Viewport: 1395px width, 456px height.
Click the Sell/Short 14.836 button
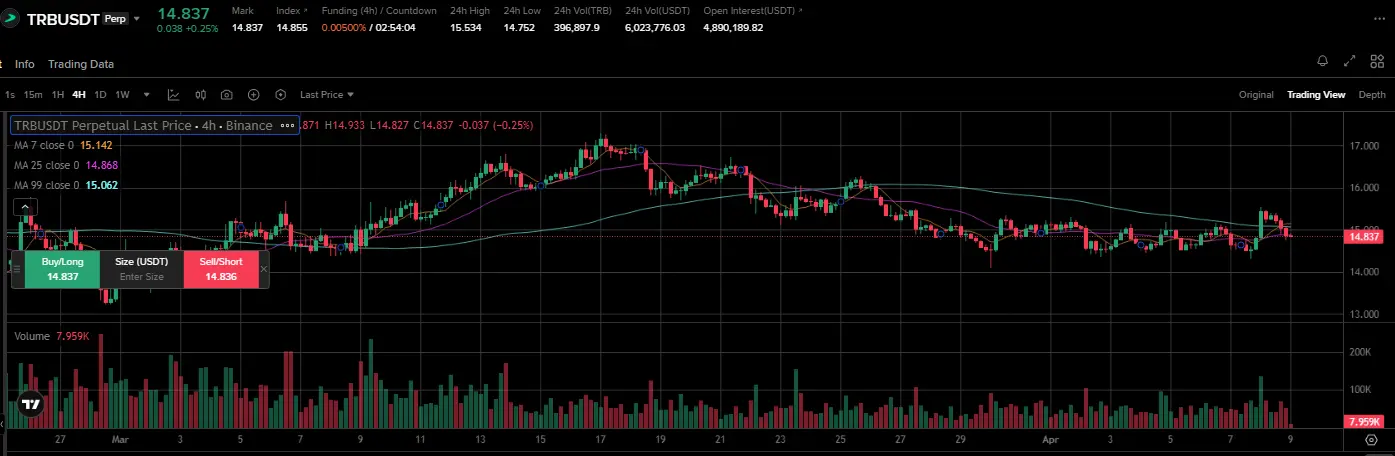click(221, 269)
